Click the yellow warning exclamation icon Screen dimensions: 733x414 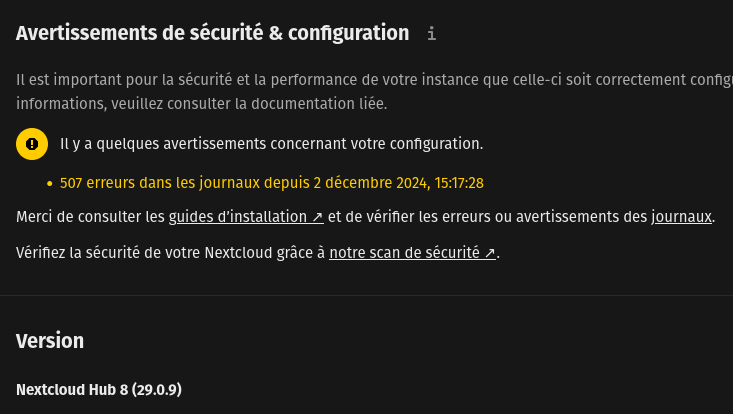32,144
